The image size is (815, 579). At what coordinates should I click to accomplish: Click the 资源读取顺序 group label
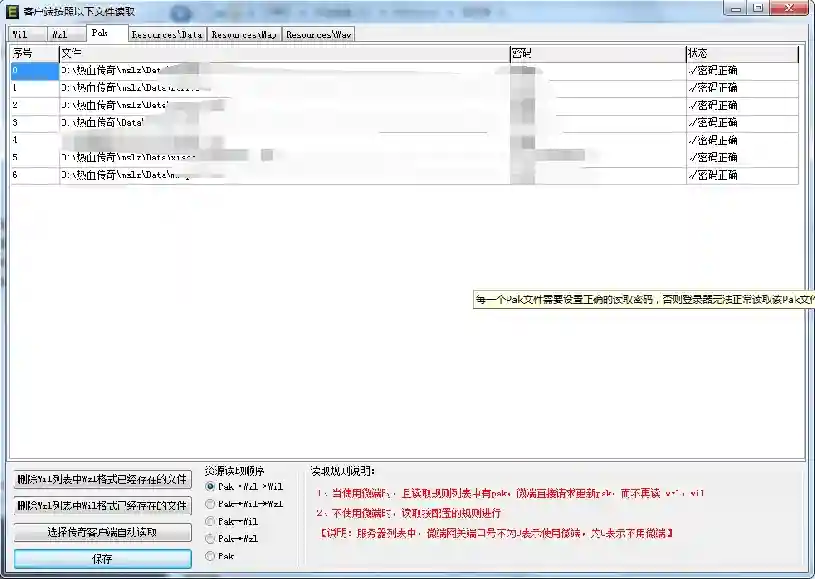click(234, 471)
